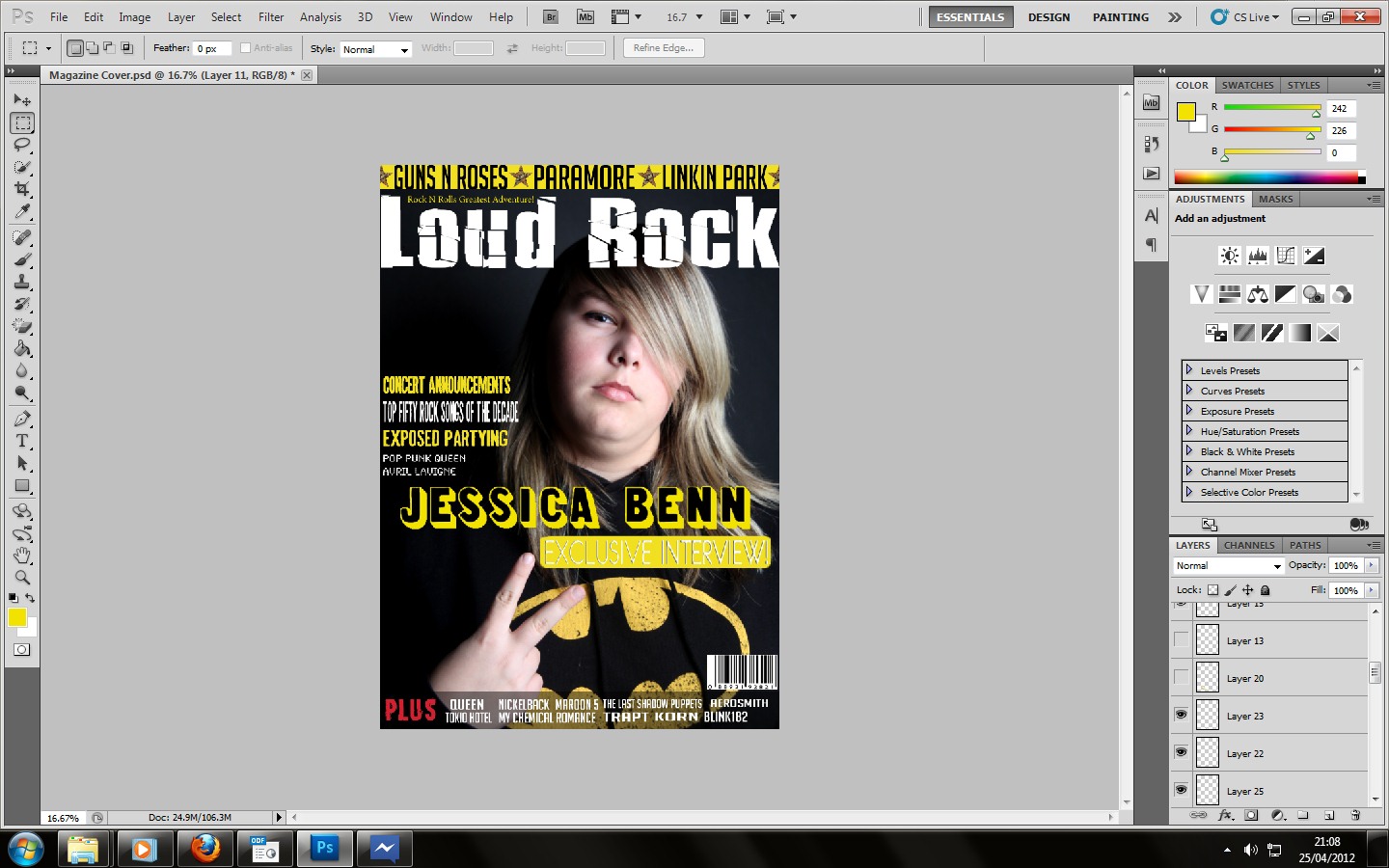The height and width of the screenshot is (868, 1389).
Task: Click the Brightness/Contrast adjustment icon
Action: (1229, 256)
